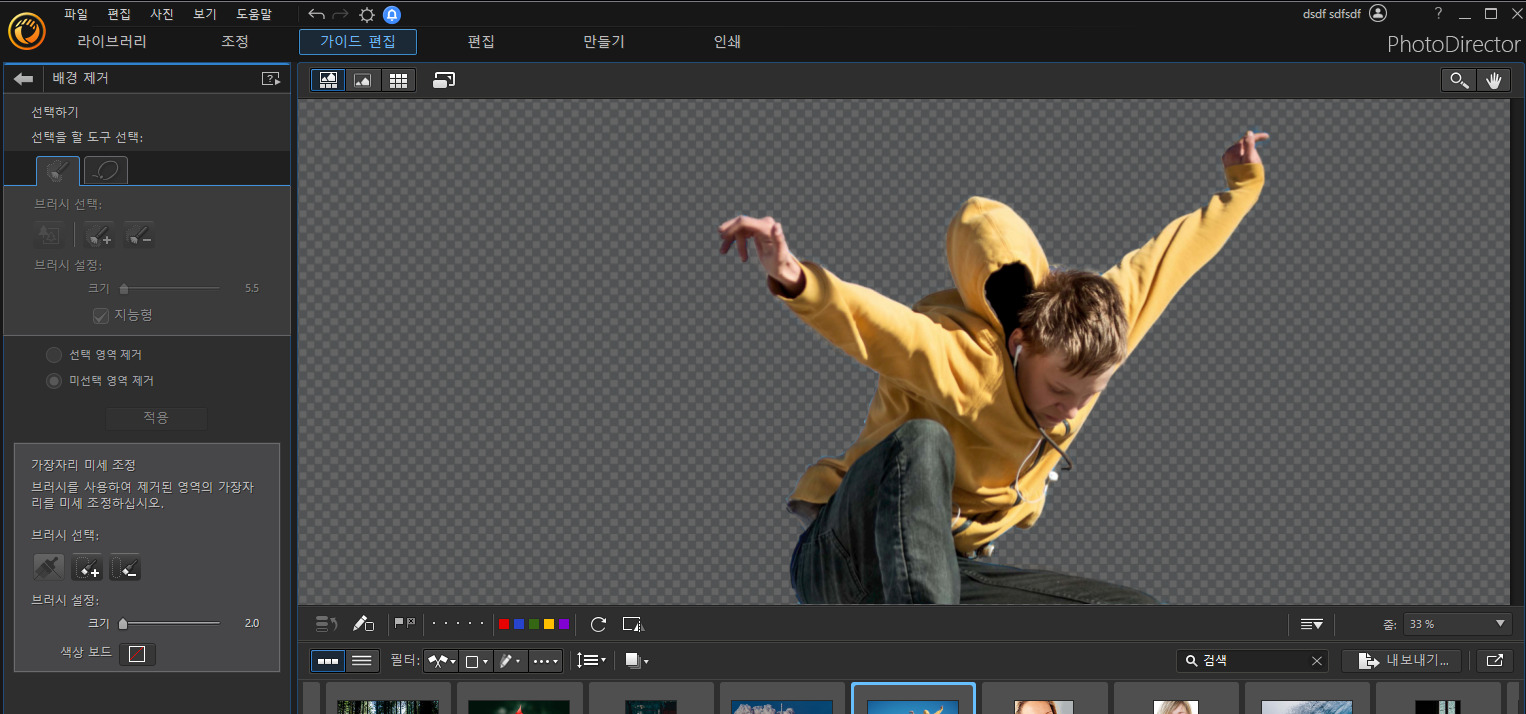Select the 미선택 영역 제거 radio option

pyautogui.click(x=54, y=381)
